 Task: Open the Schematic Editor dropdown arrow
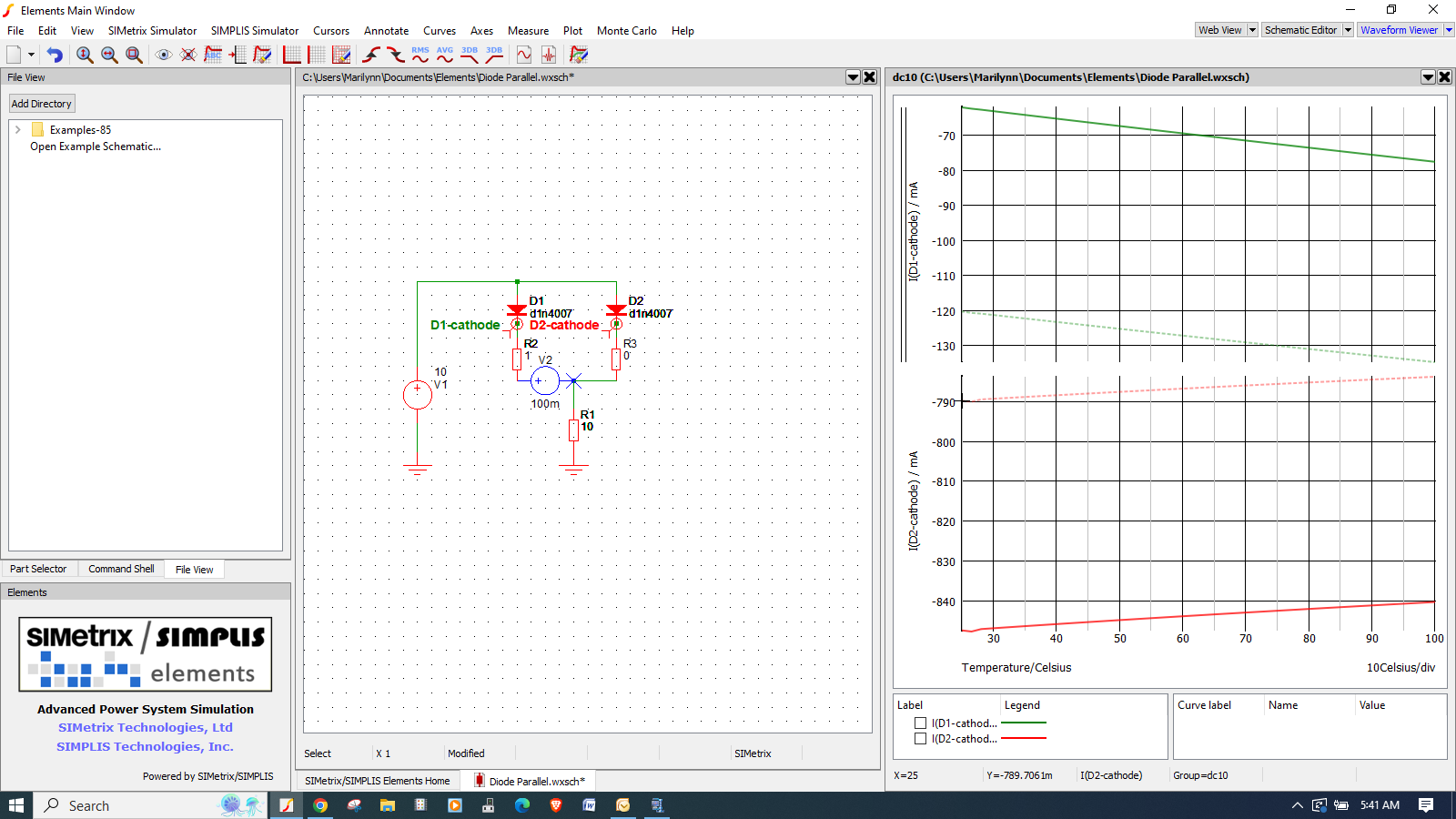tap(1348, 30)
